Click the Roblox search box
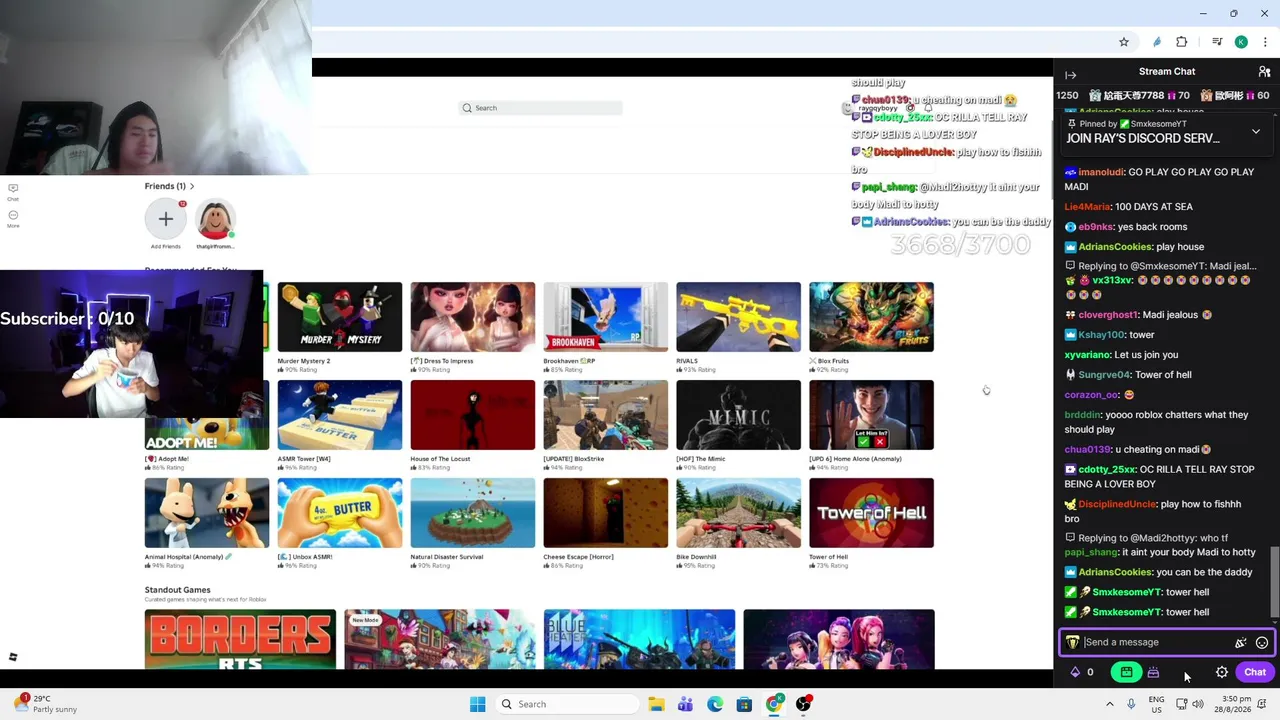The image size is (1280, 720). [x=540, y=108]
